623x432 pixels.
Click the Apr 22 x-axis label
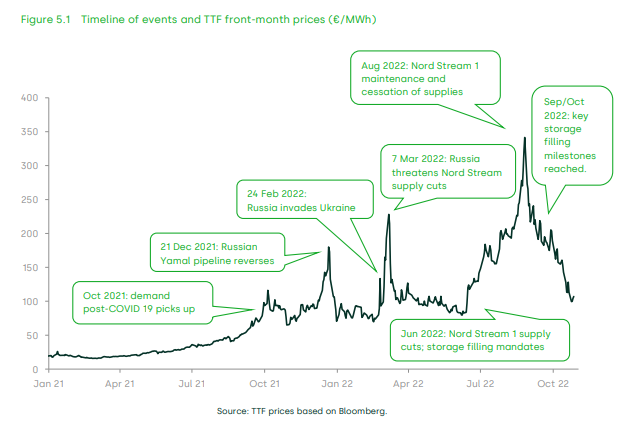coord(408,381)
